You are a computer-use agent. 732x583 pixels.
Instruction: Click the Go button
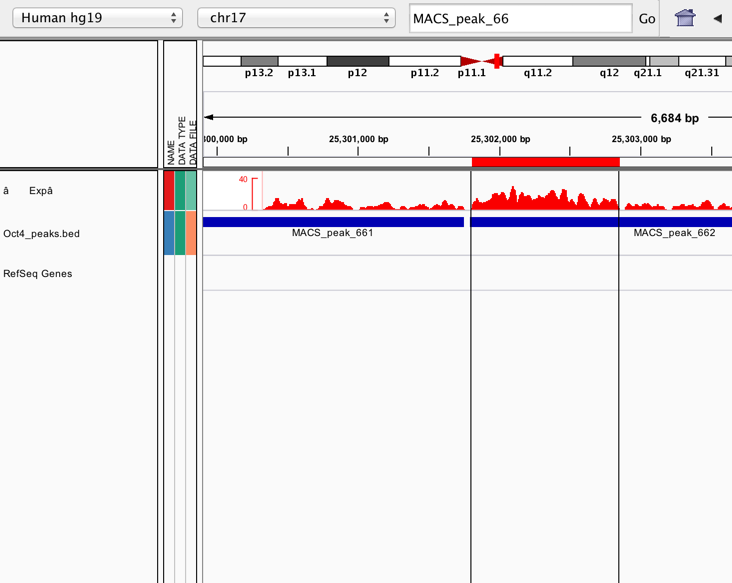pyautogui.click(x=647, y=19)
